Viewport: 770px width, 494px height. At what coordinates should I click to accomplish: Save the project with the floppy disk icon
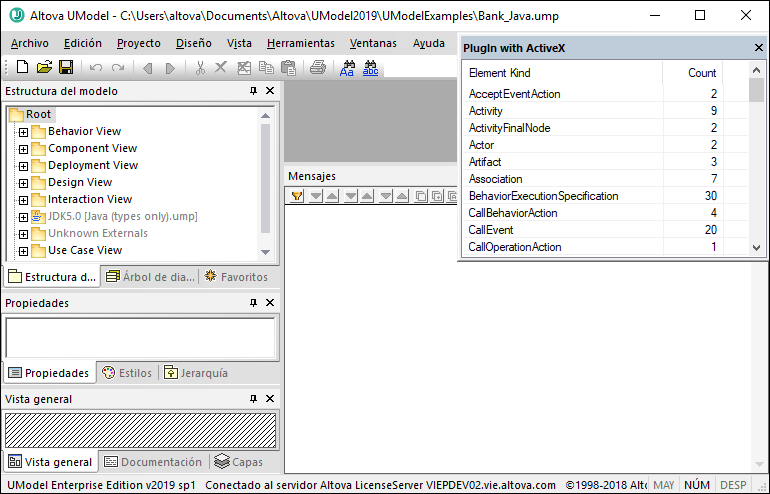click(x=66, y=67)
